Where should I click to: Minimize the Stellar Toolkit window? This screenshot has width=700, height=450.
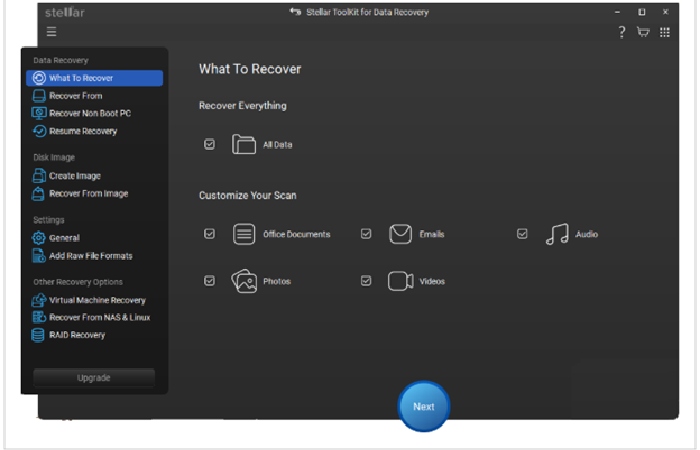pos(617,12)
